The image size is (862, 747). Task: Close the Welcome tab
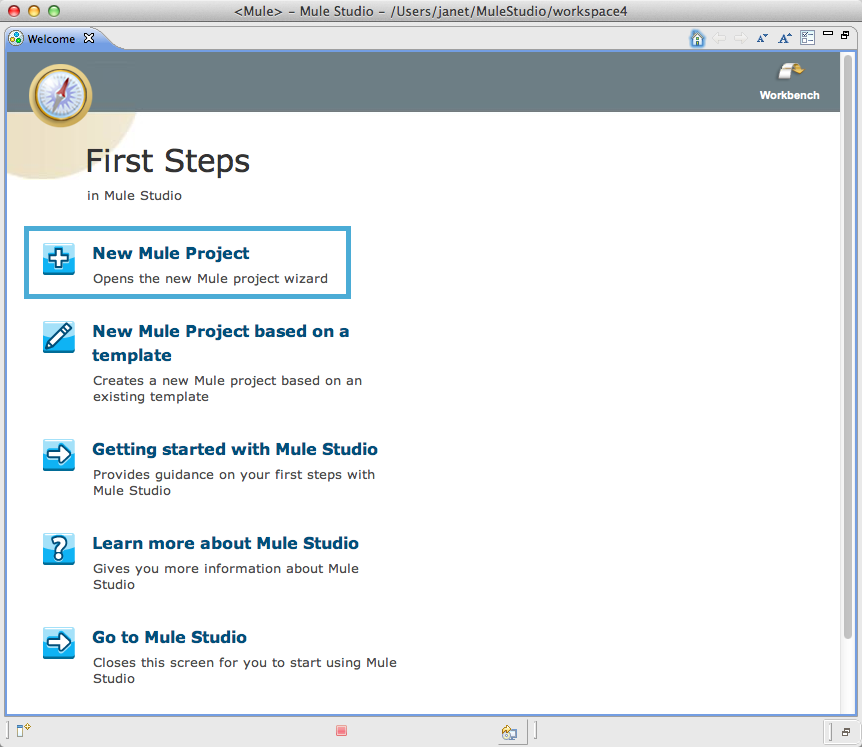[88, 38]
